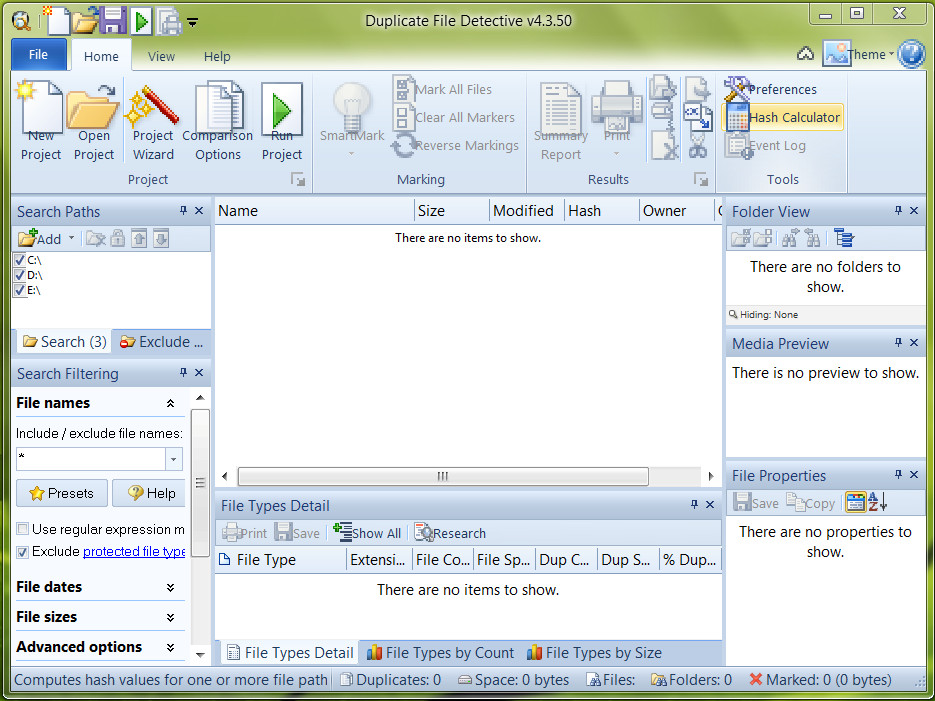Click the quick access run icon

click(141, 22)
